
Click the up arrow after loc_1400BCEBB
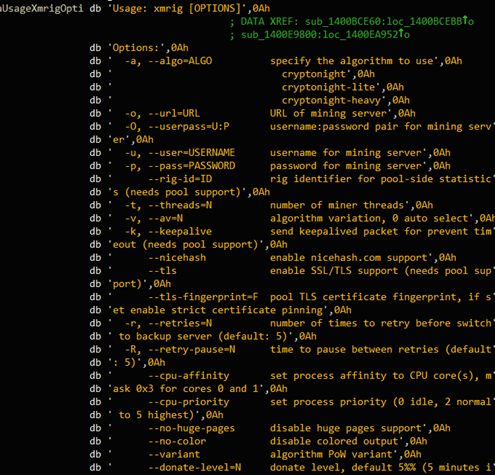tap(465, 21)
